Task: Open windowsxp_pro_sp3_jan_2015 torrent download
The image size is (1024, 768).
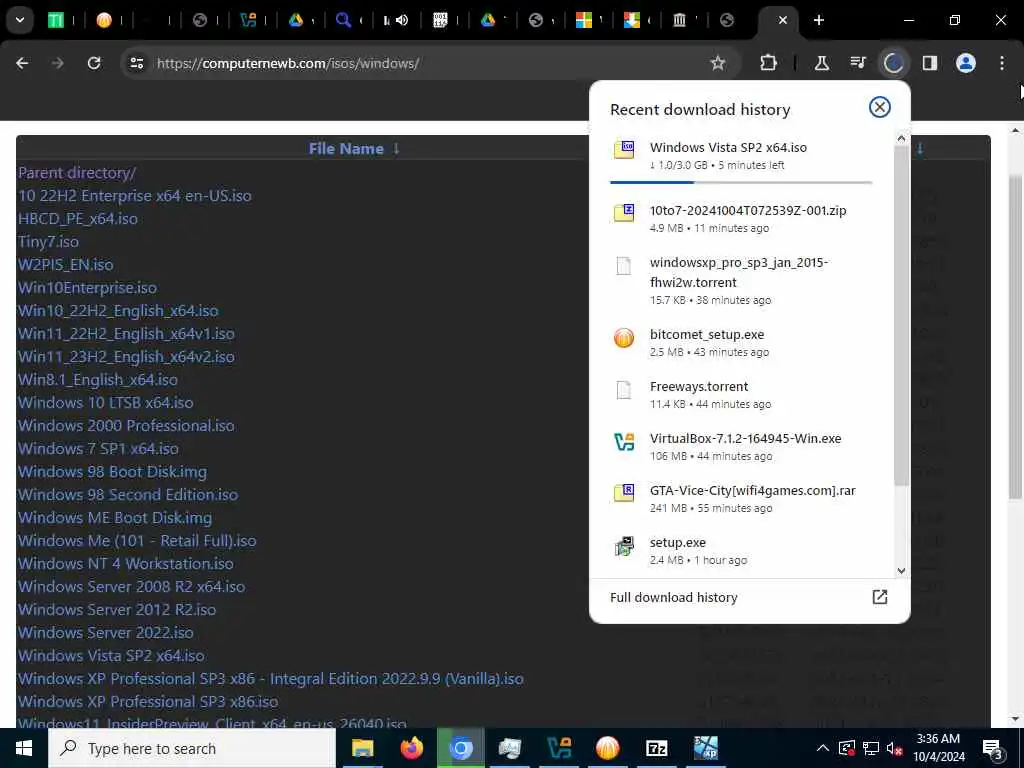Action: [x=741, y=281]
